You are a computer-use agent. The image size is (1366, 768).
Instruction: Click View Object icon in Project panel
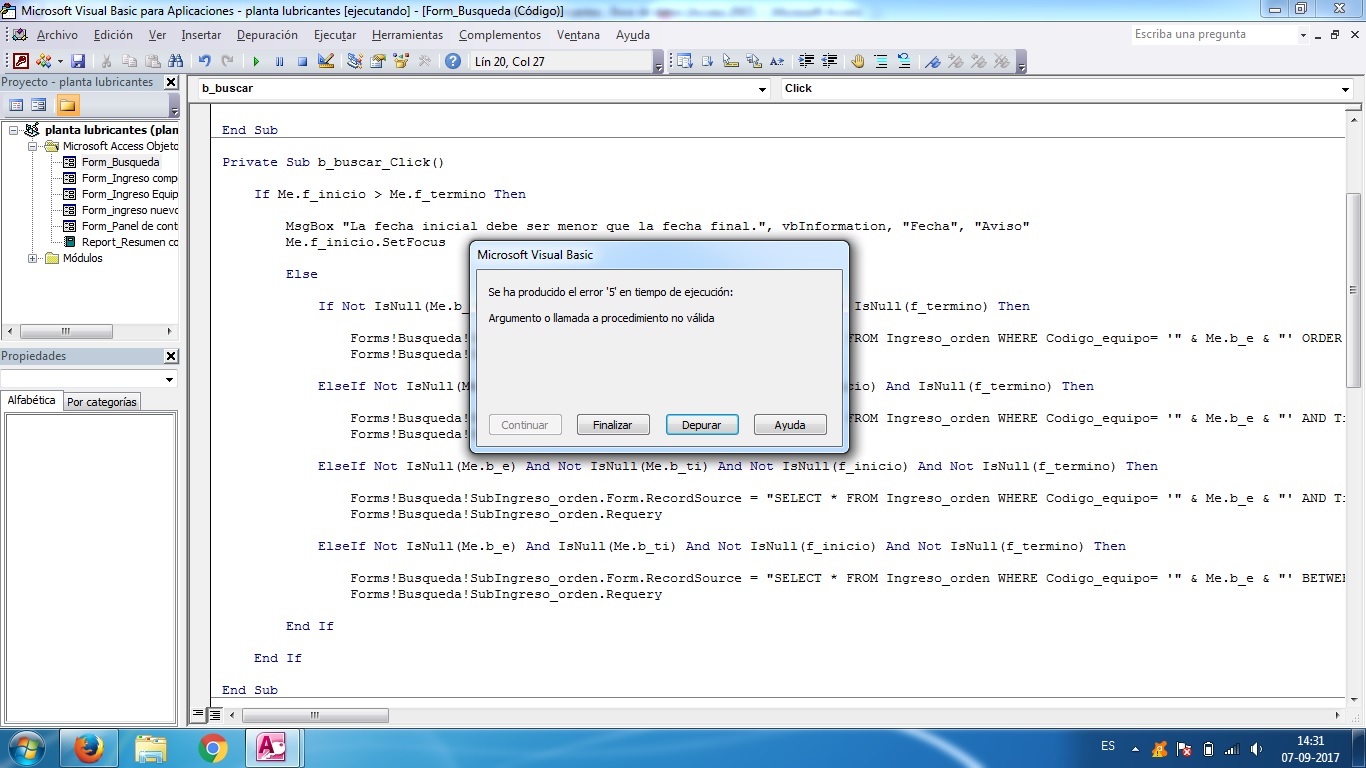pyautogui.click(x=39, y=105)
